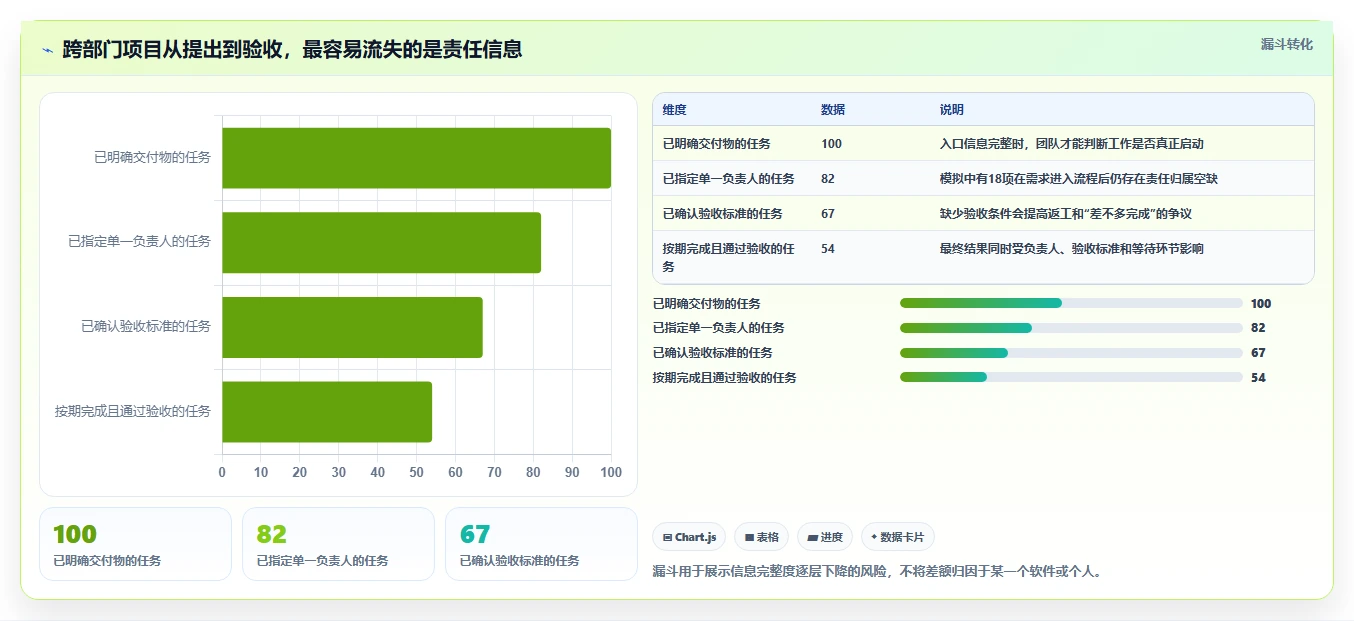The height and width of the screenshot is (621, 1354).
Task: Click the 按期完成且通过验收的任务 progress bar
Action: pos(1071,377)
